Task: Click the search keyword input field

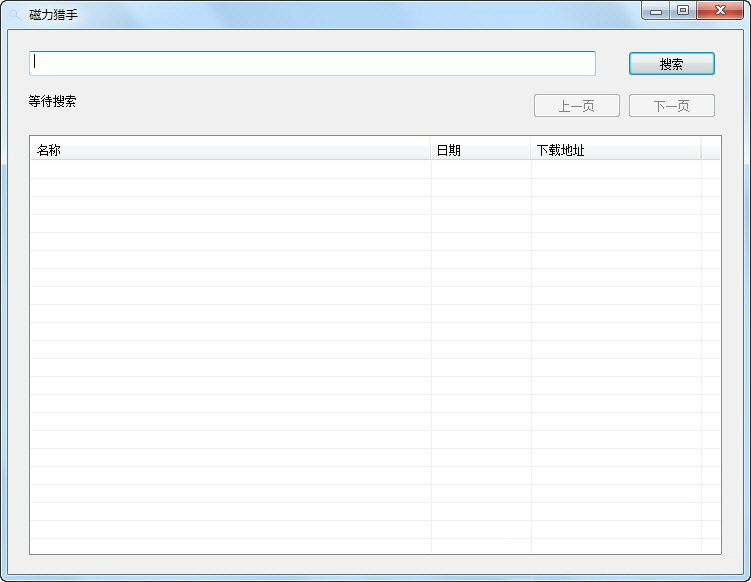Action: [312, 63]
